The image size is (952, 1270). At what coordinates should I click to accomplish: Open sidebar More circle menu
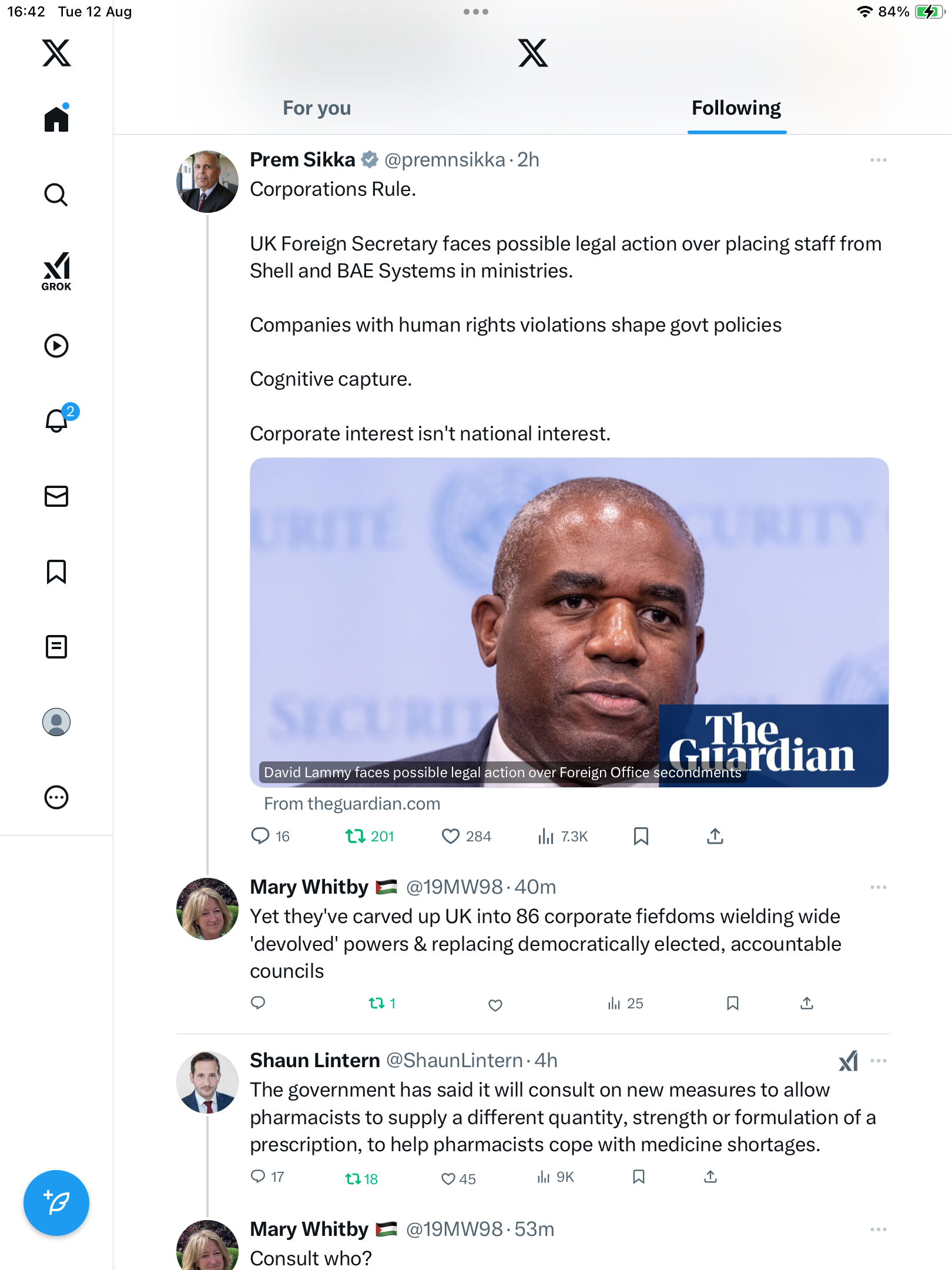pyautogui.click(x=56, y=797)
